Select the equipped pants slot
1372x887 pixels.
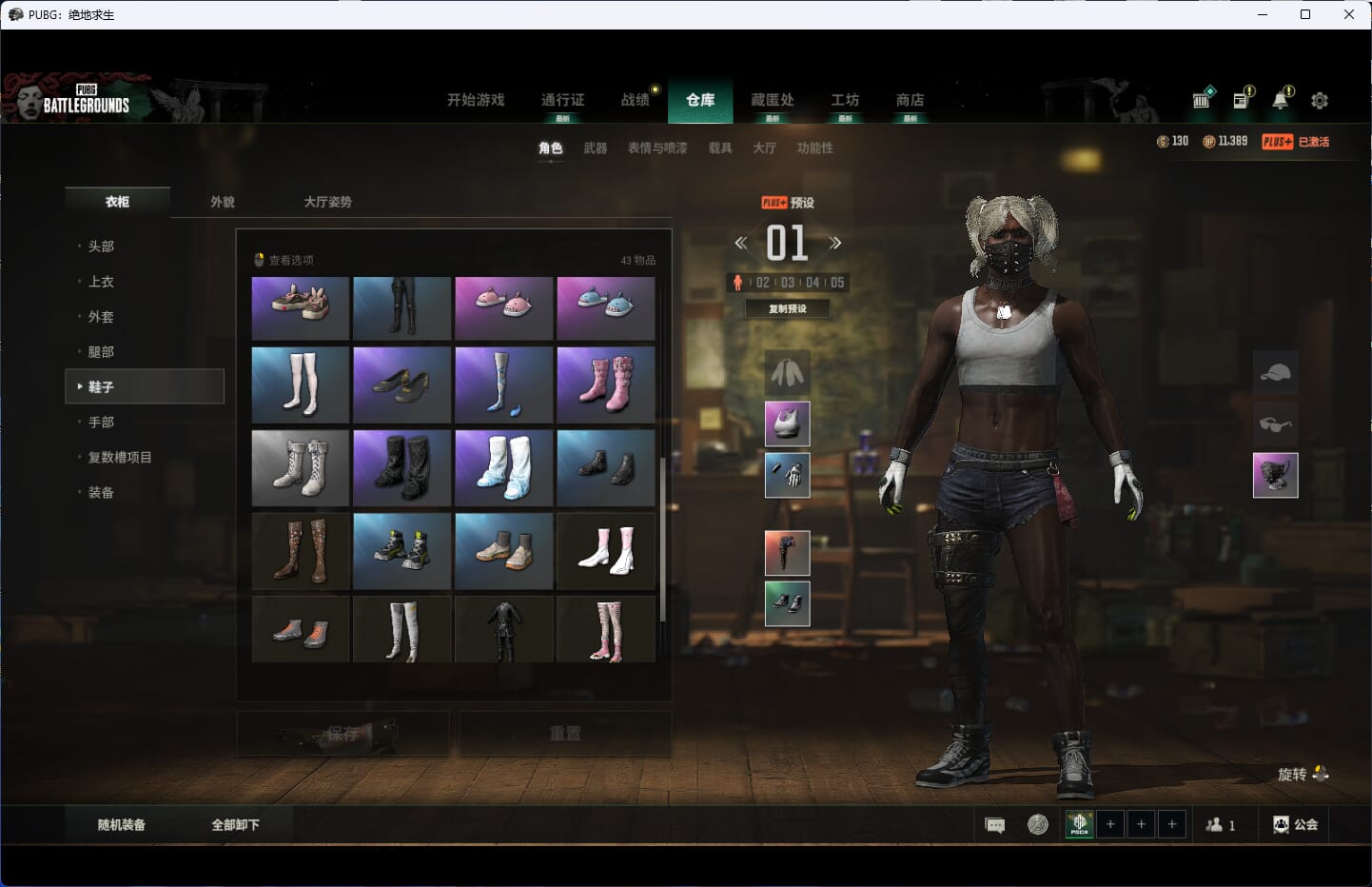click(788, 553)
